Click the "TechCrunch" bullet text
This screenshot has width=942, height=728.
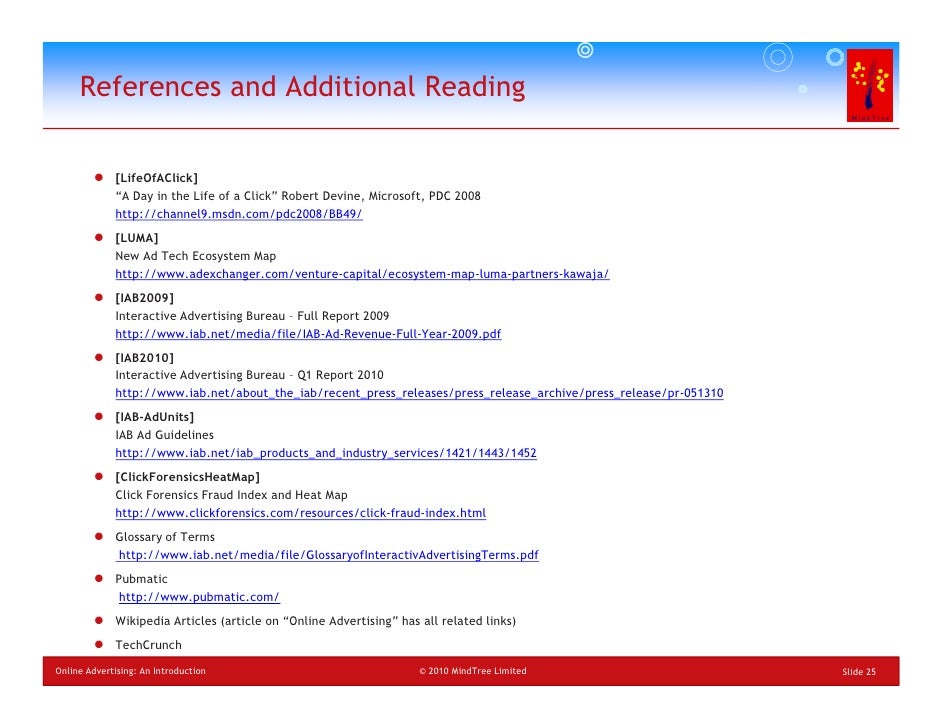(148, 645)
